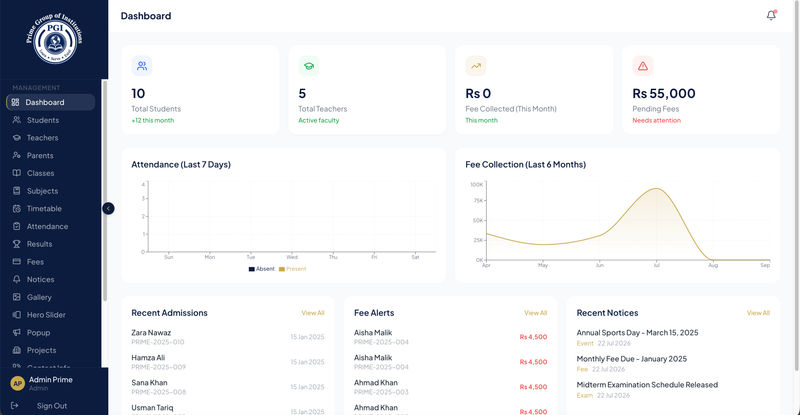Collapse the sidebar with the chevron button
The width and height of the screenshot is (800, 415).
pos(108,208)
